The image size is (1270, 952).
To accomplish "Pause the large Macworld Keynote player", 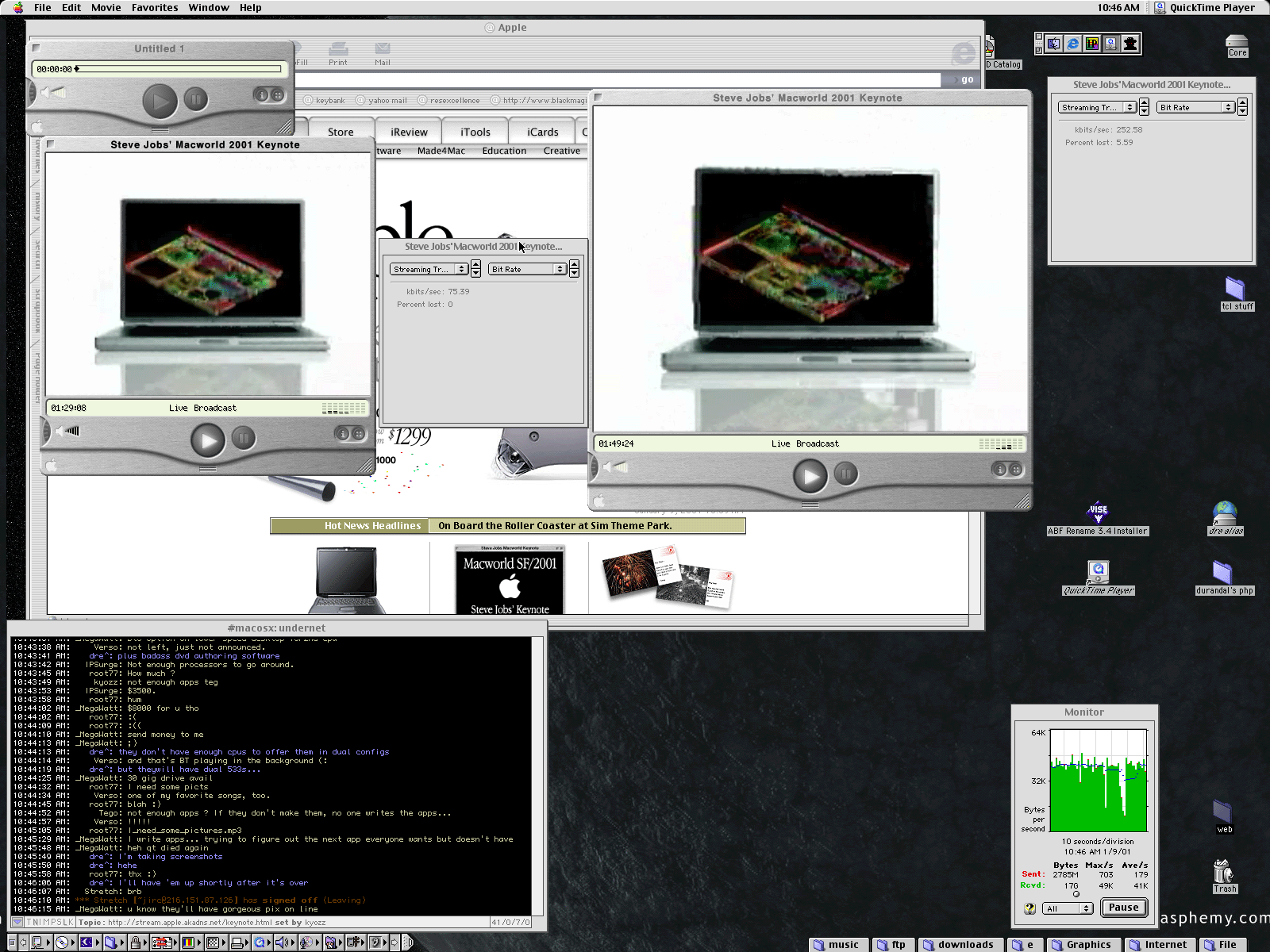I will [846, 474].
